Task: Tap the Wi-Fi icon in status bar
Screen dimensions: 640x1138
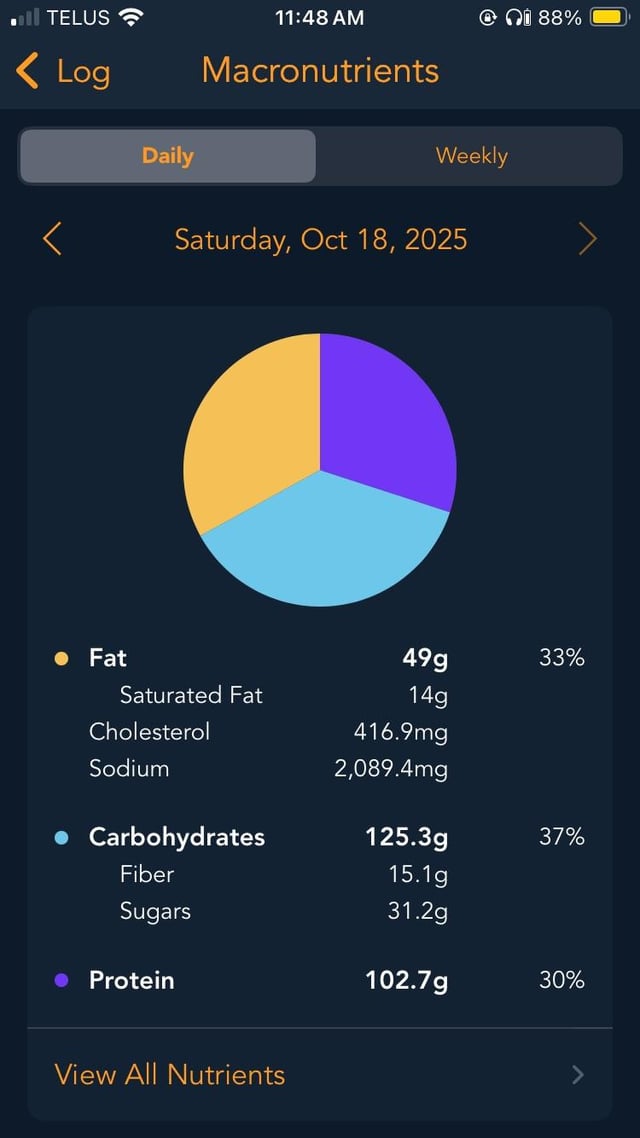Action: (131, 17)
